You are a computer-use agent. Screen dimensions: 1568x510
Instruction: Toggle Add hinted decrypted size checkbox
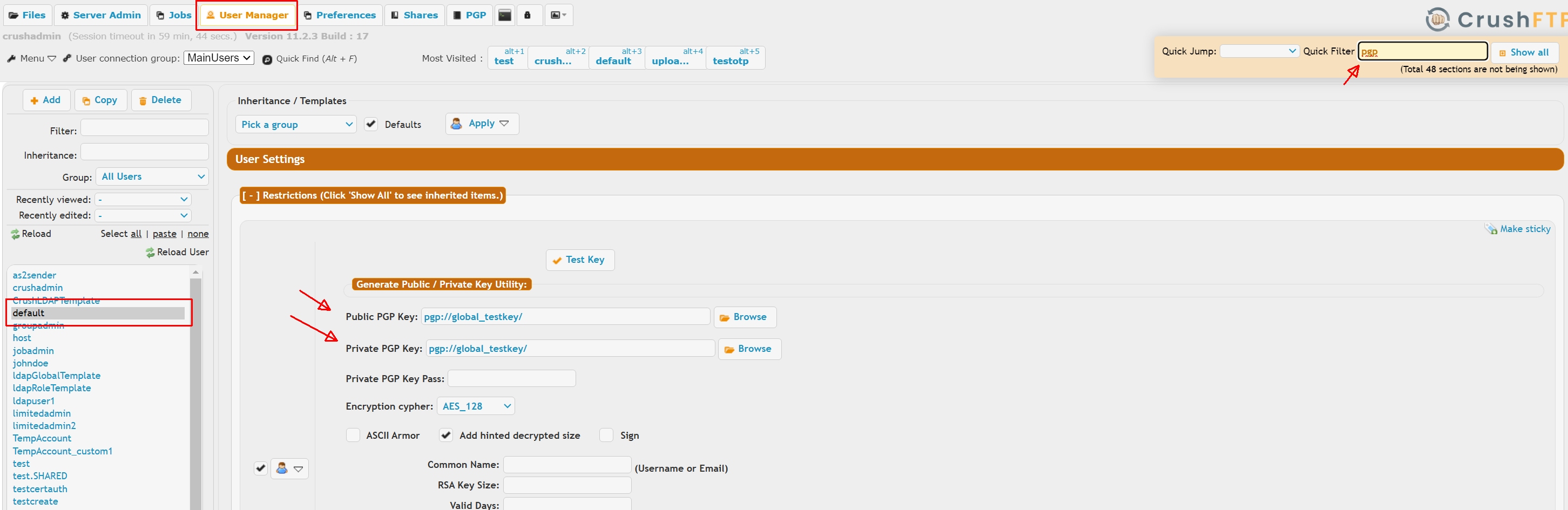click(445, 435)
